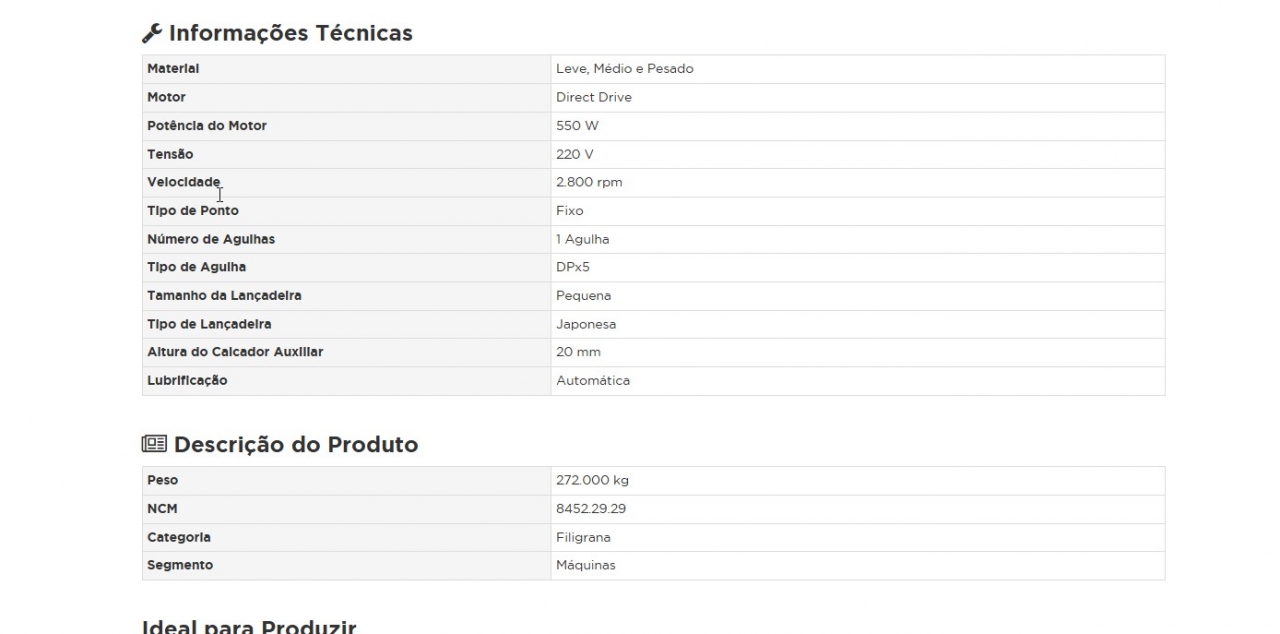Click the Tamanho da Lançadeira label

pos(224,296)
